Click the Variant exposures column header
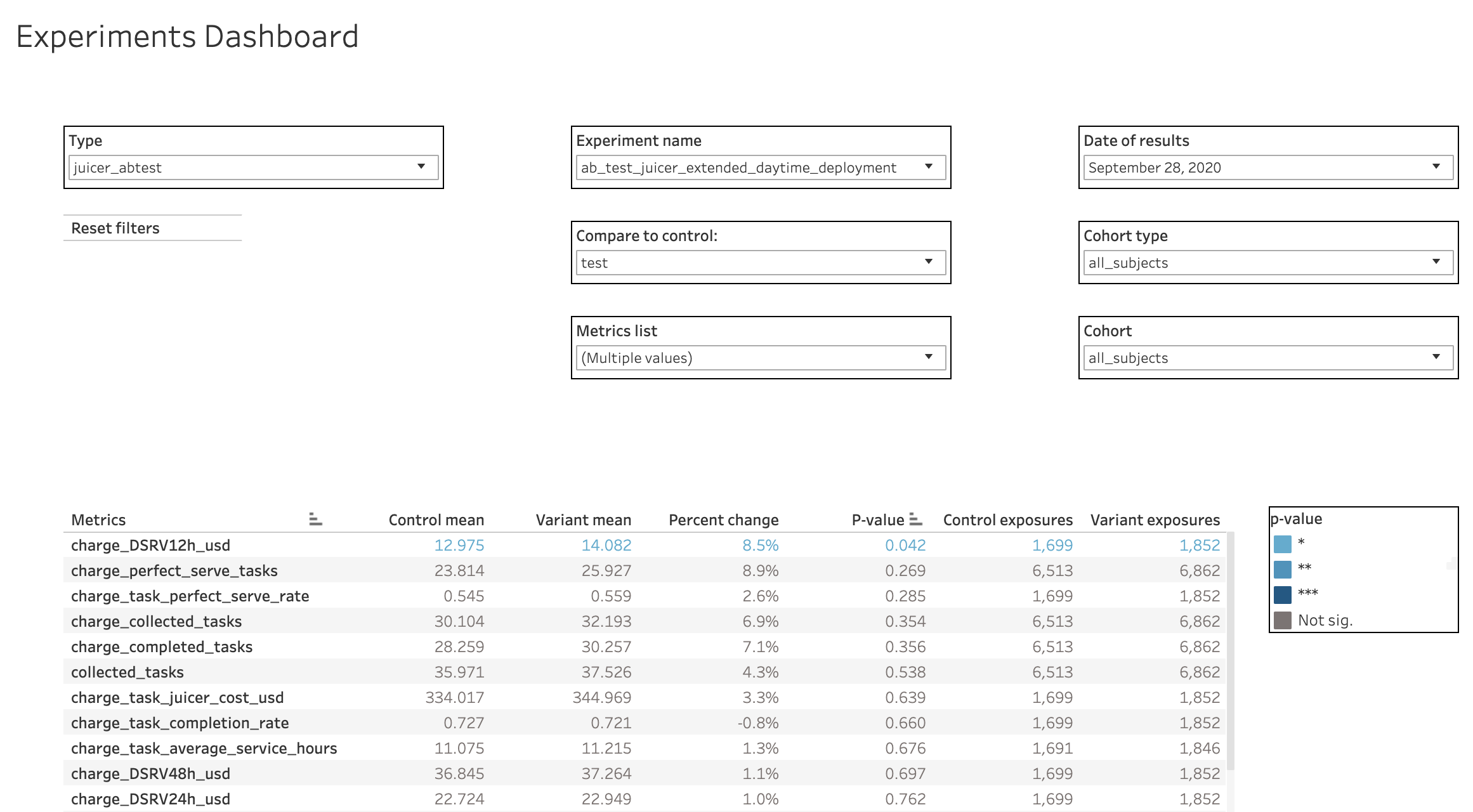This screenshot has width=1473, height=812. [x=1155, y=520]
